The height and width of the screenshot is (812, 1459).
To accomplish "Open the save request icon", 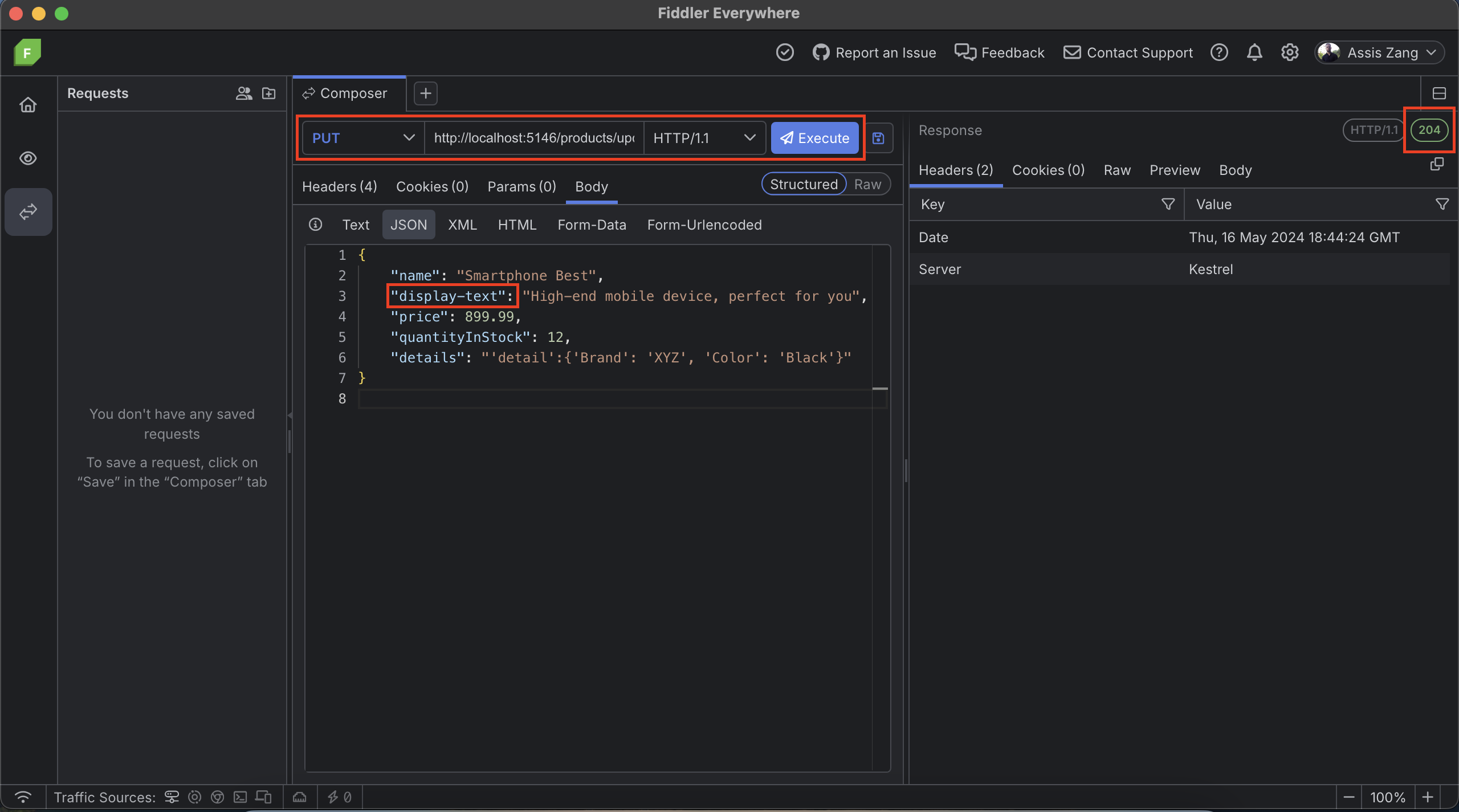I will [879, 137].
